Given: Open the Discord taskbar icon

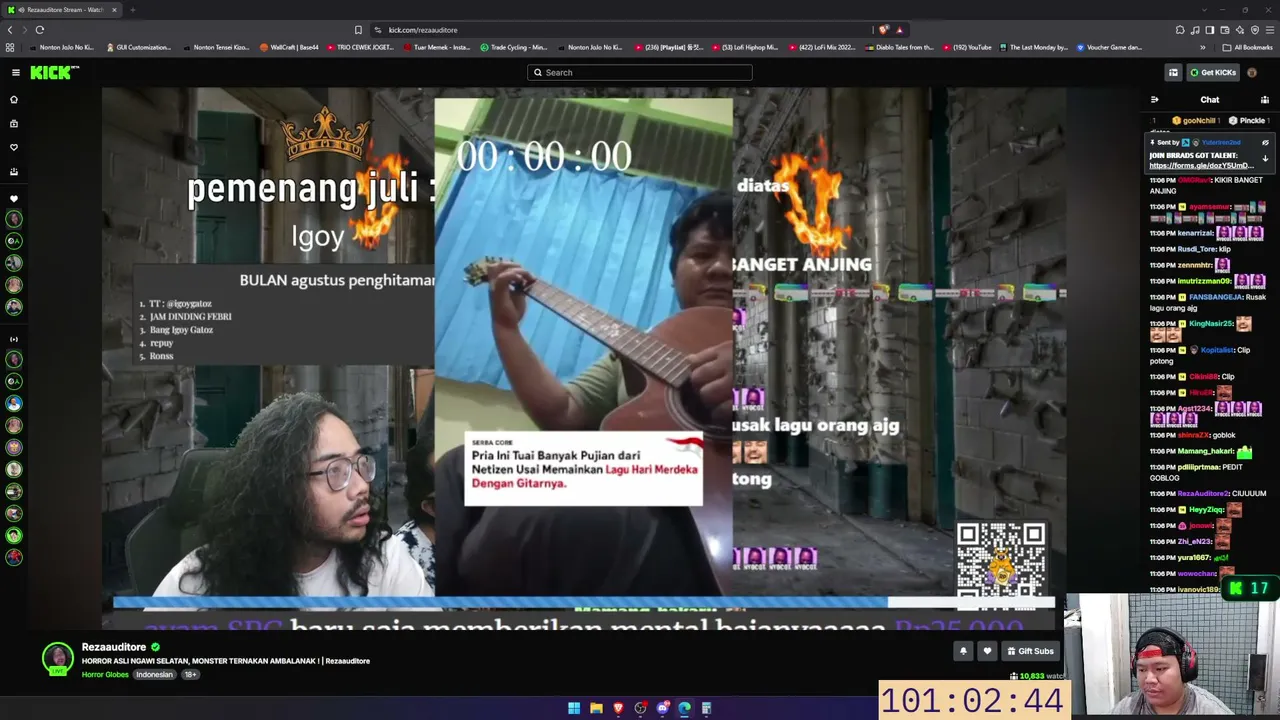Looking at the screenshot, I should [x=662, y=708].
